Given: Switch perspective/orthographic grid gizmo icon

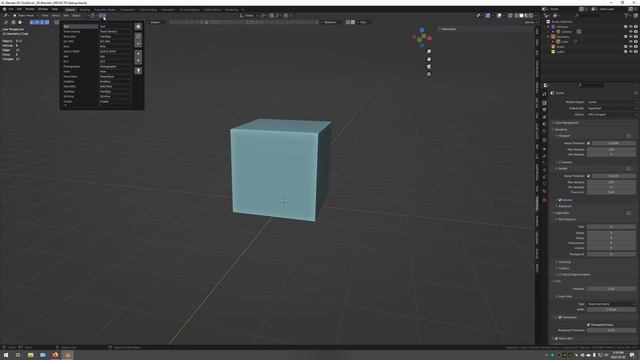Looking at the screenshot, I should 429,74.
